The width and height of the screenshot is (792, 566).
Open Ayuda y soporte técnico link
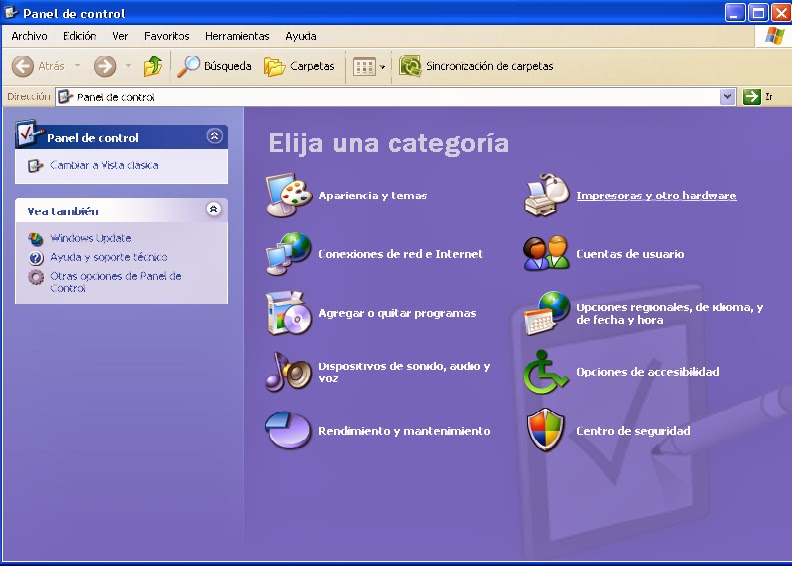[109, 257]
